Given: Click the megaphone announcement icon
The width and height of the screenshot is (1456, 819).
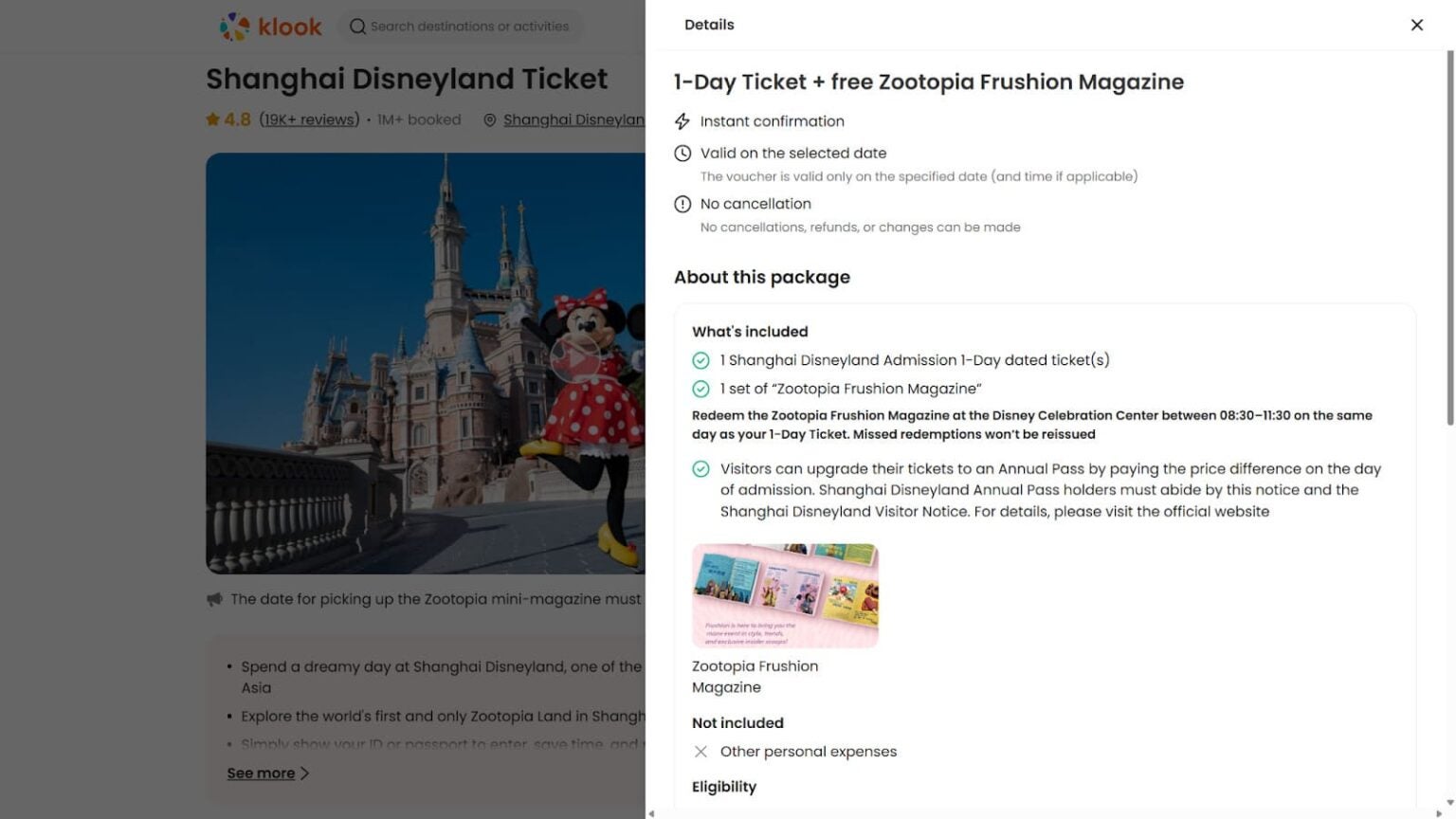Looking at the screenshot, I should tap(215, 599).
